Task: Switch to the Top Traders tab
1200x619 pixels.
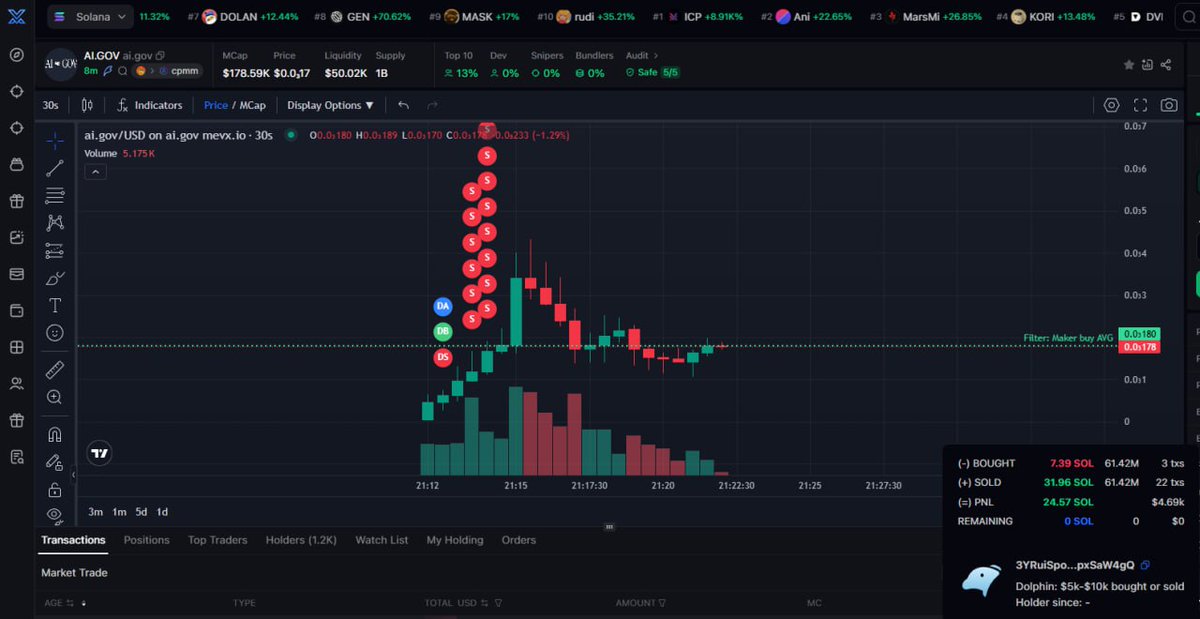Action: point(217,540)
